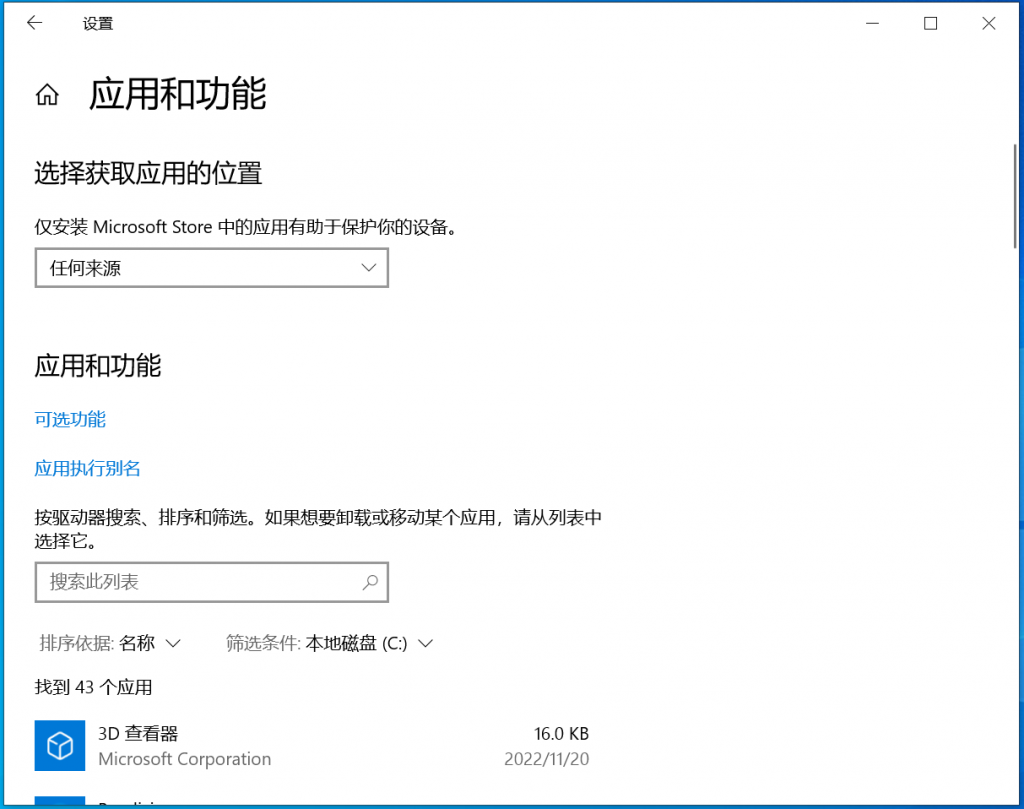Click the magnifier icon in search box
The width and height of the screenshot is (1024, 809).
(x=370, y=582)
